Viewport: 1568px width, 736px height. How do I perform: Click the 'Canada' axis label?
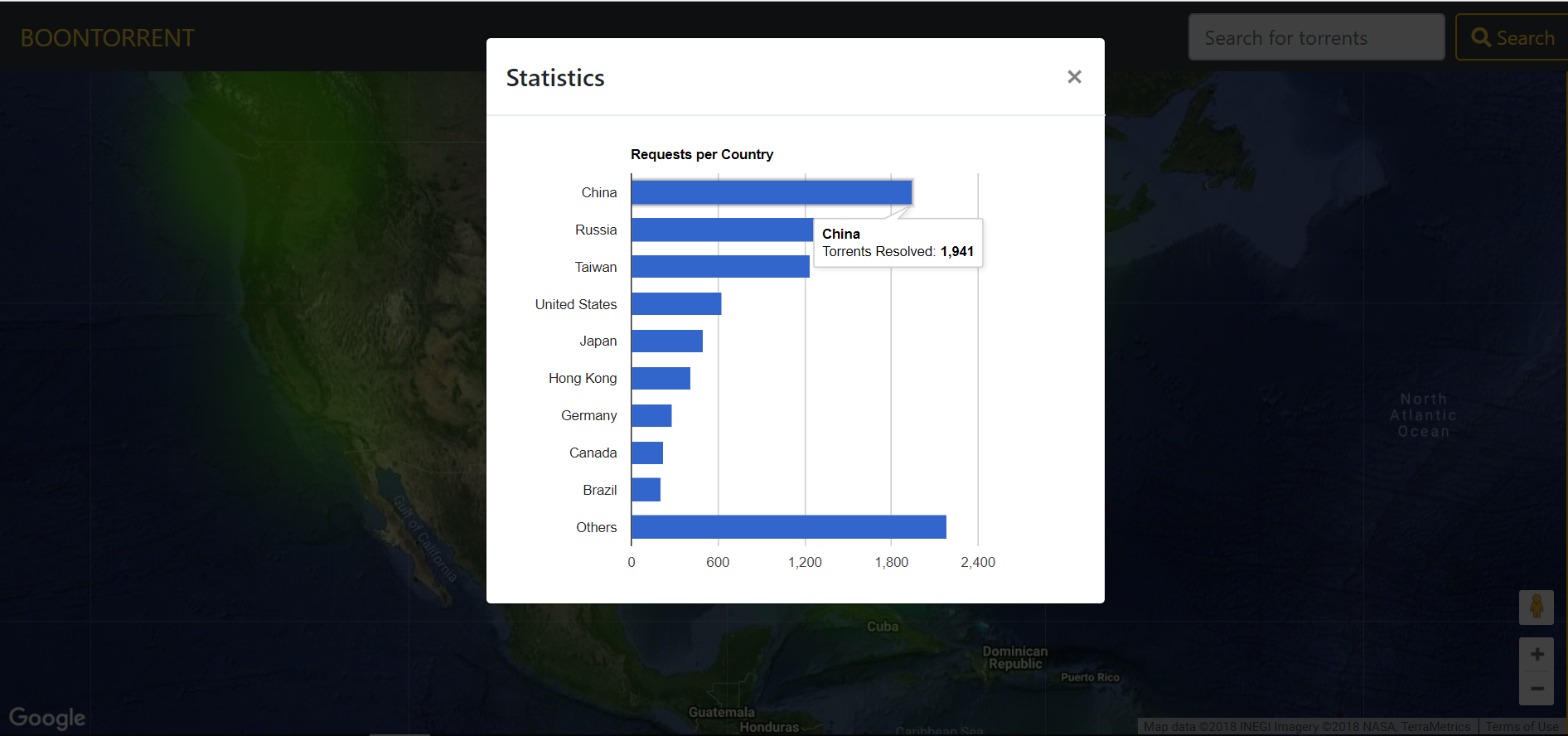tap(593, 453)
